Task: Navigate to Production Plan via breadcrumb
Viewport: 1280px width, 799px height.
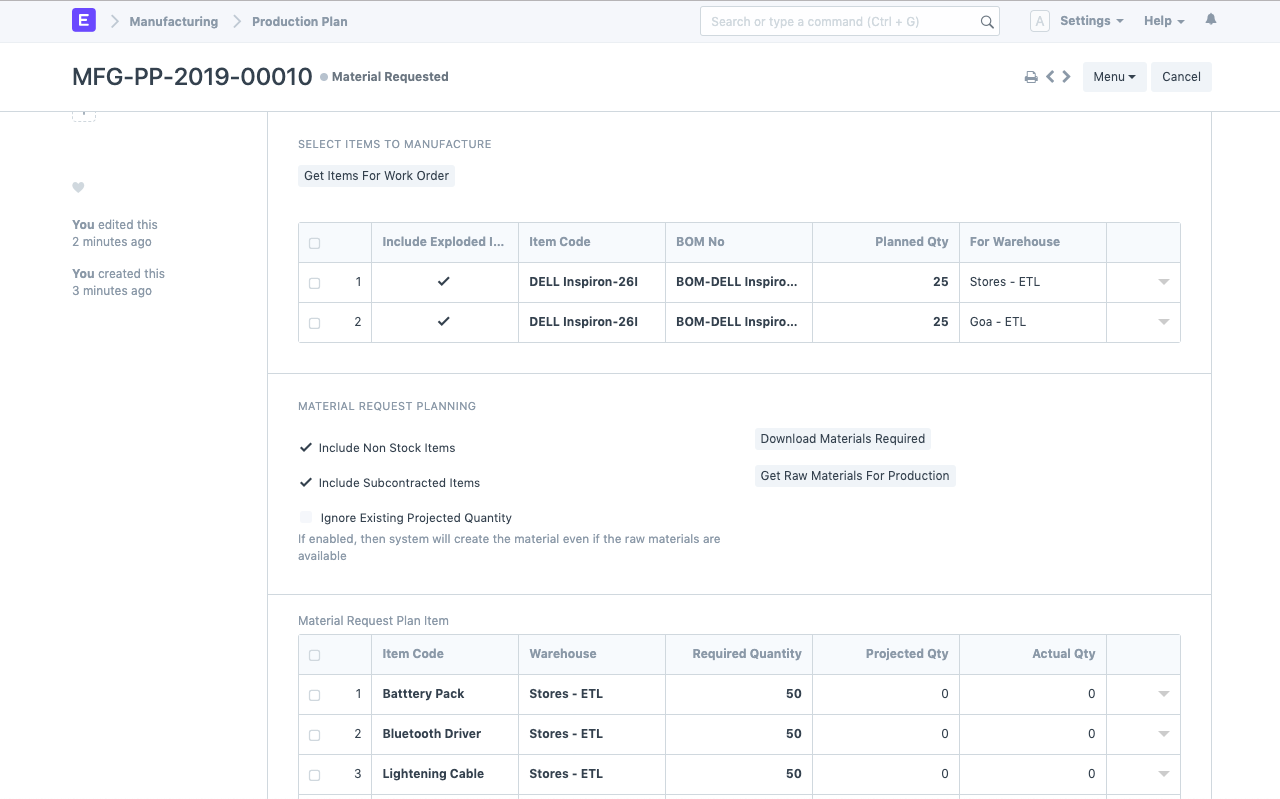Action: (x=299, y=21)
